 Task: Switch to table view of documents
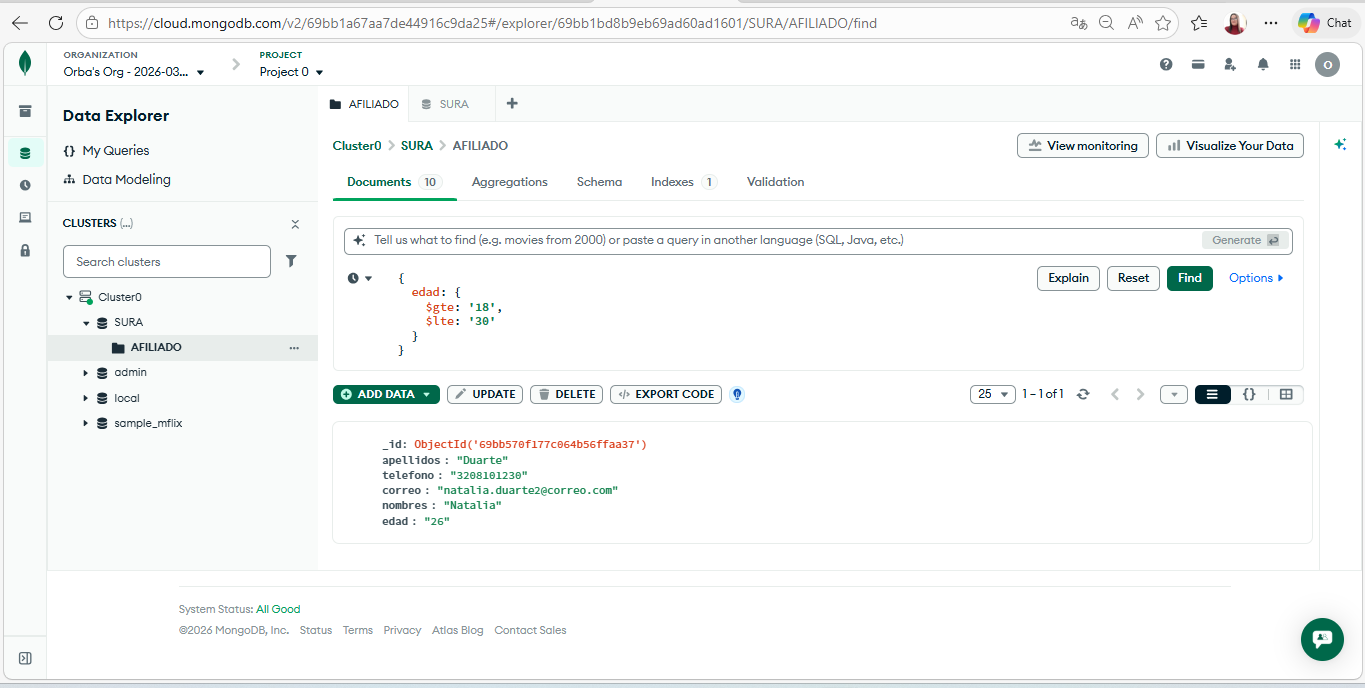point(1286,394)
